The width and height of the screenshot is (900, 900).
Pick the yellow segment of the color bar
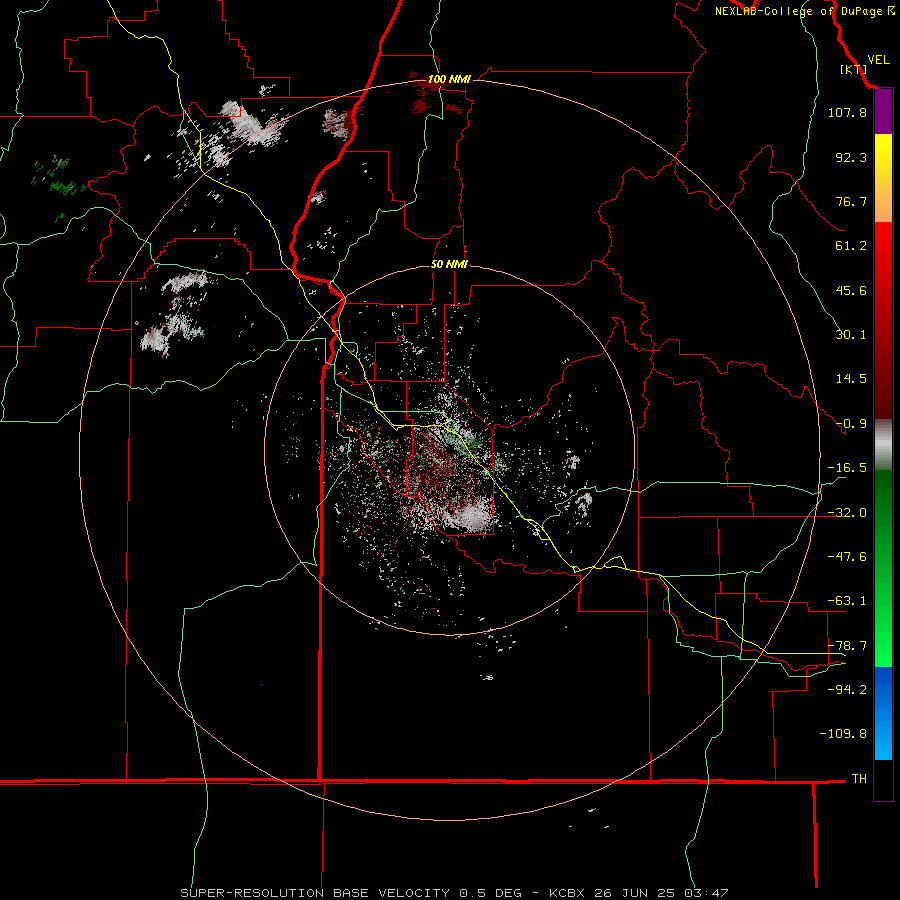point(883,158)
